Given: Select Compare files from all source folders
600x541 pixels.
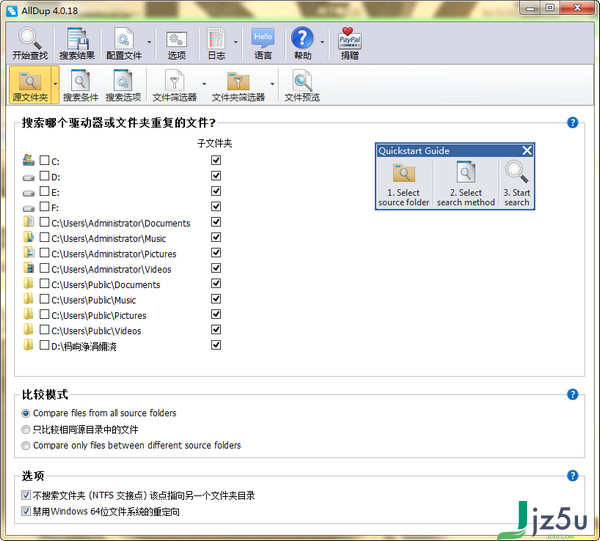Looking at the screenshot, I should (x=26, y=413).
